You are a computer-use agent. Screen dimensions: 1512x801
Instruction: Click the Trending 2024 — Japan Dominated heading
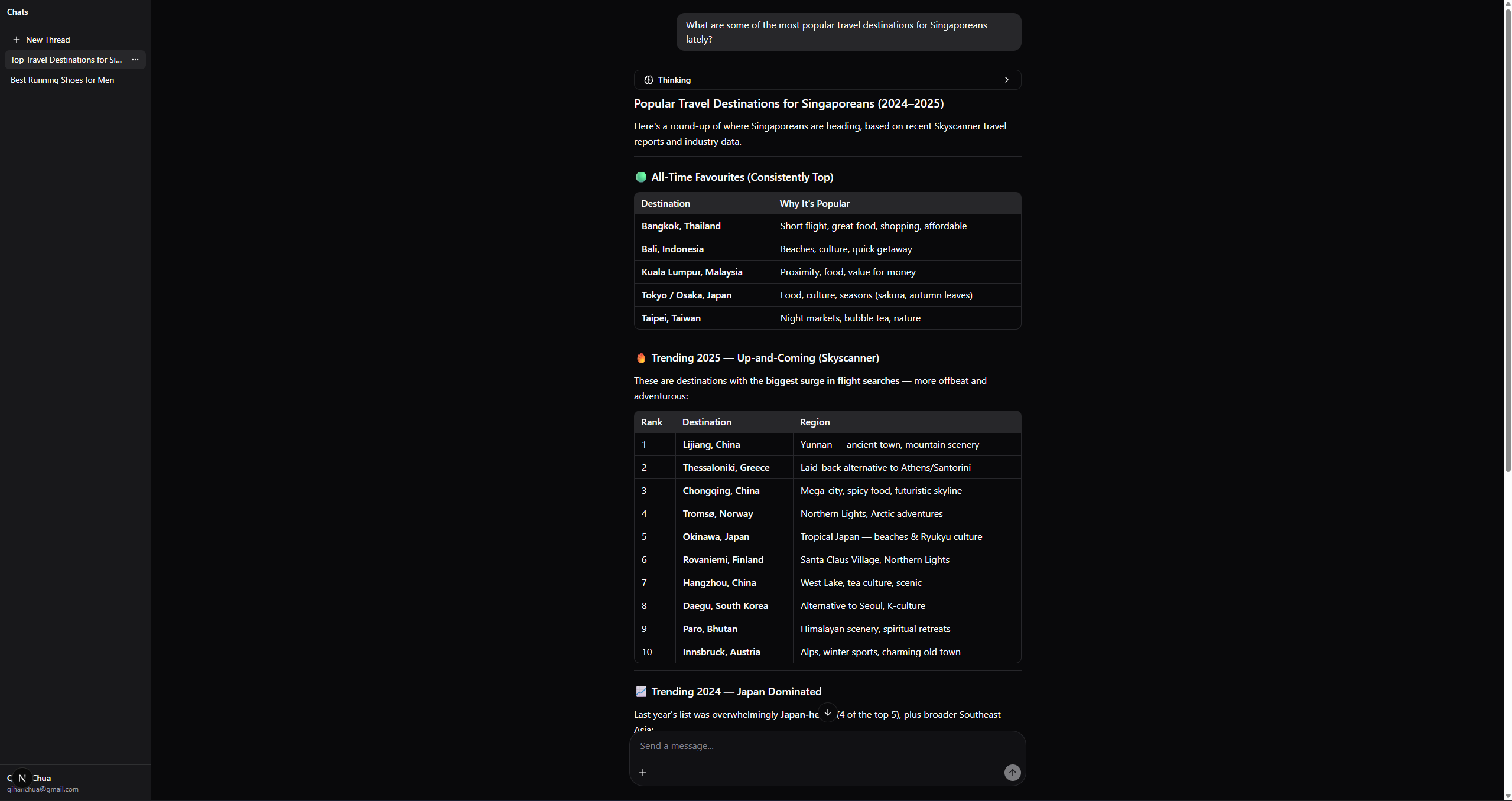pos(736,692)
